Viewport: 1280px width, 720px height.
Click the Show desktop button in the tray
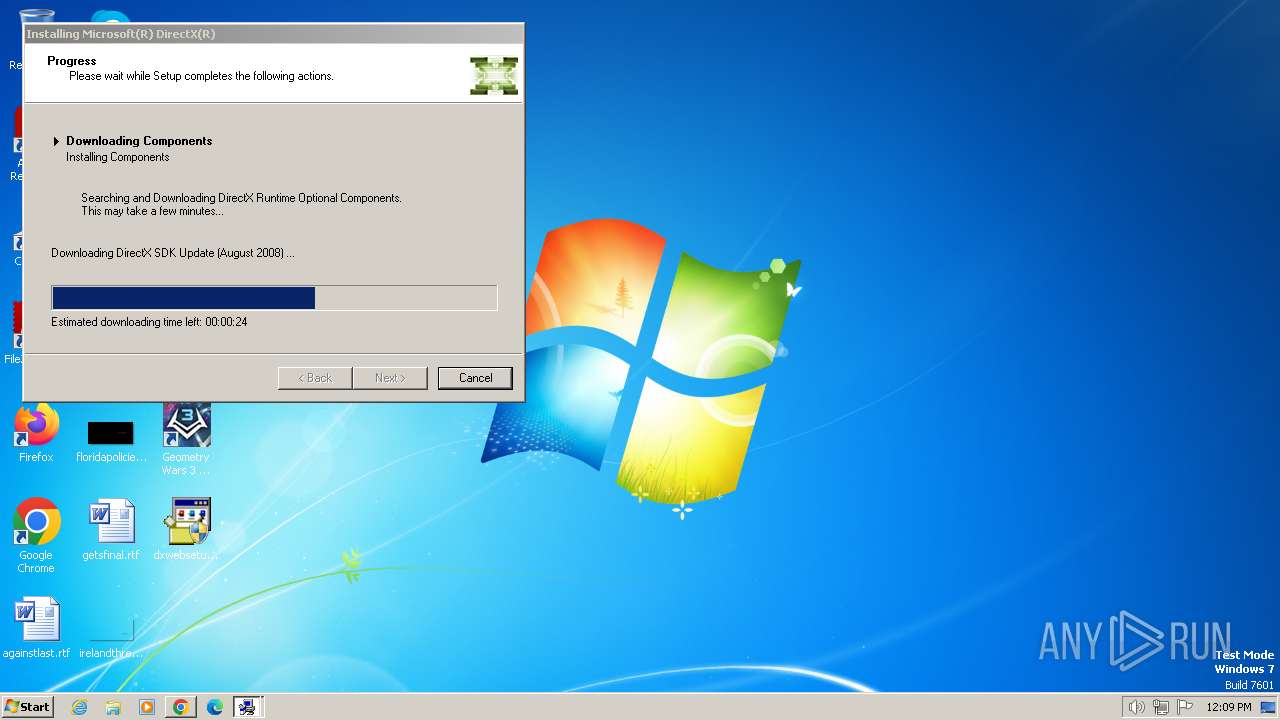coord(1268,707)
